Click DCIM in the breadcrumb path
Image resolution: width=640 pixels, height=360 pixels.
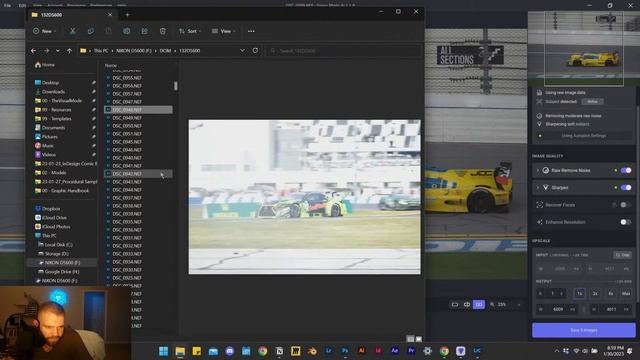pos(165,51)
